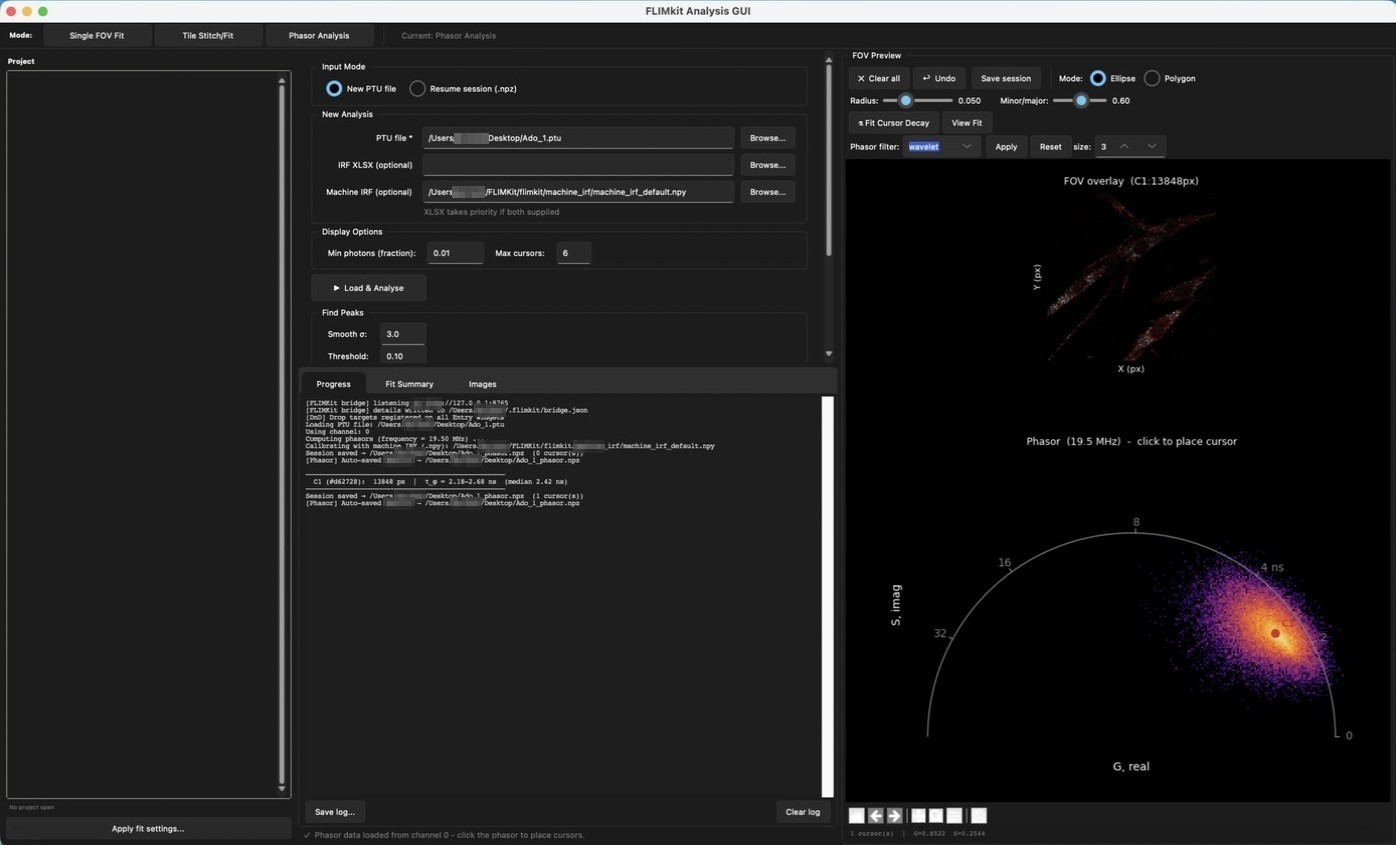Click the Max cursors input field
Image resolution: width=1396 pixels, height=845 pixels.
coord(573,253)
